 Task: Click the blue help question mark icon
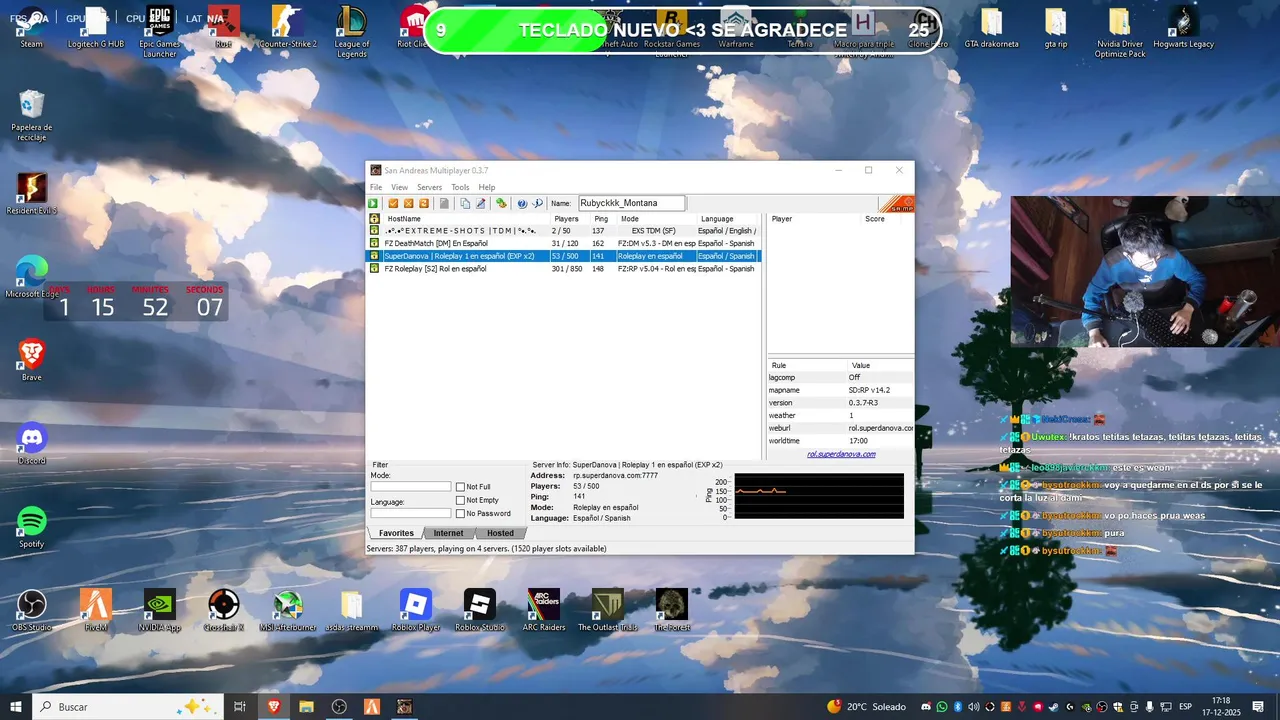click(x=522, y=203)
